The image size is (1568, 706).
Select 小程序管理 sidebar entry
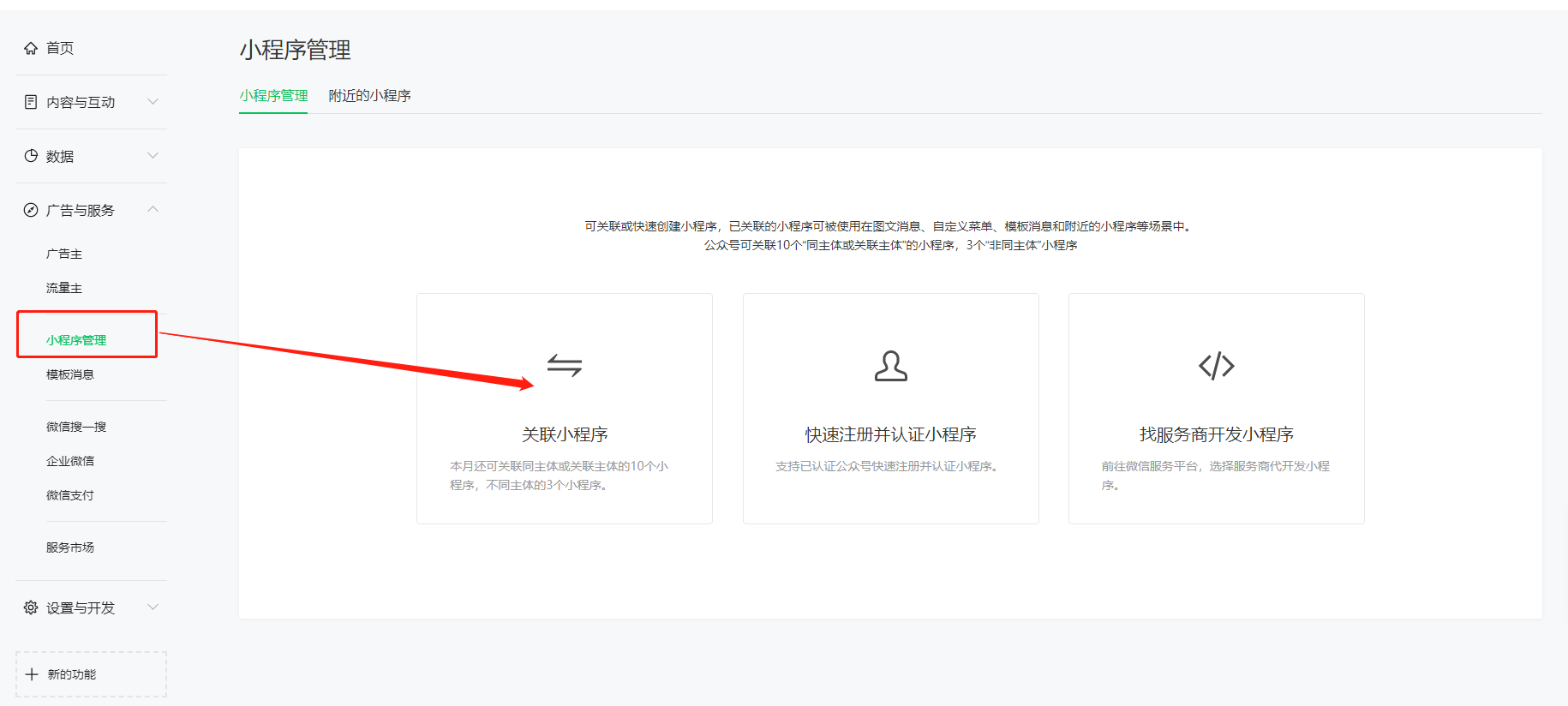tap(76, 340)
